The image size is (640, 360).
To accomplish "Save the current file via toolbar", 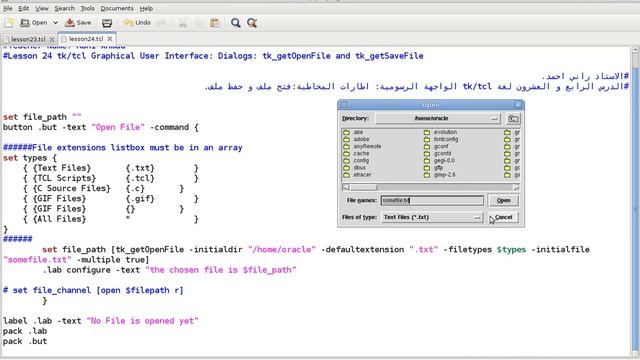I will (x=78, y=23).
